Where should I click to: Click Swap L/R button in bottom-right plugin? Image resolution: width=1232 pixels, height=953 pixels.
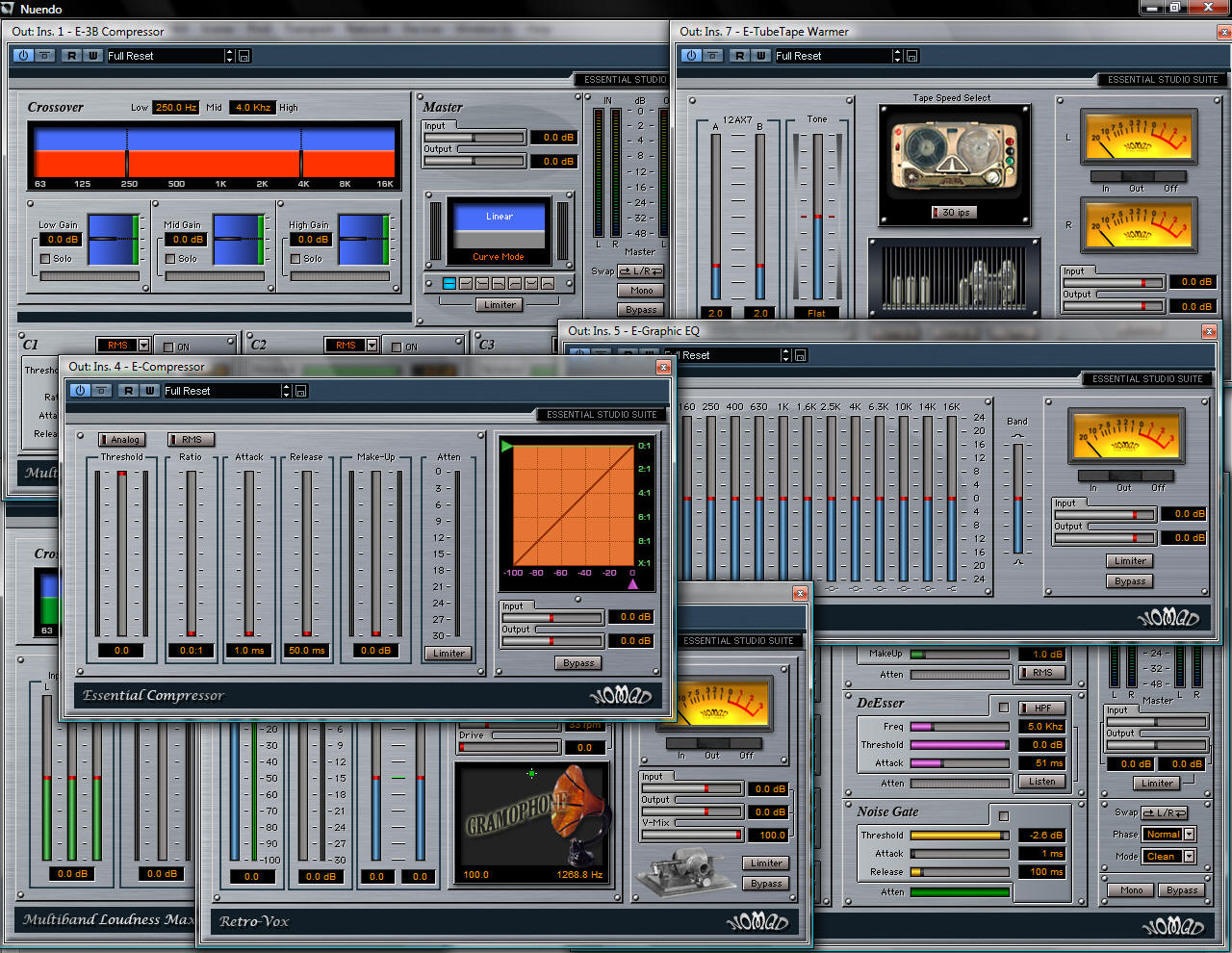(1165, 812)
